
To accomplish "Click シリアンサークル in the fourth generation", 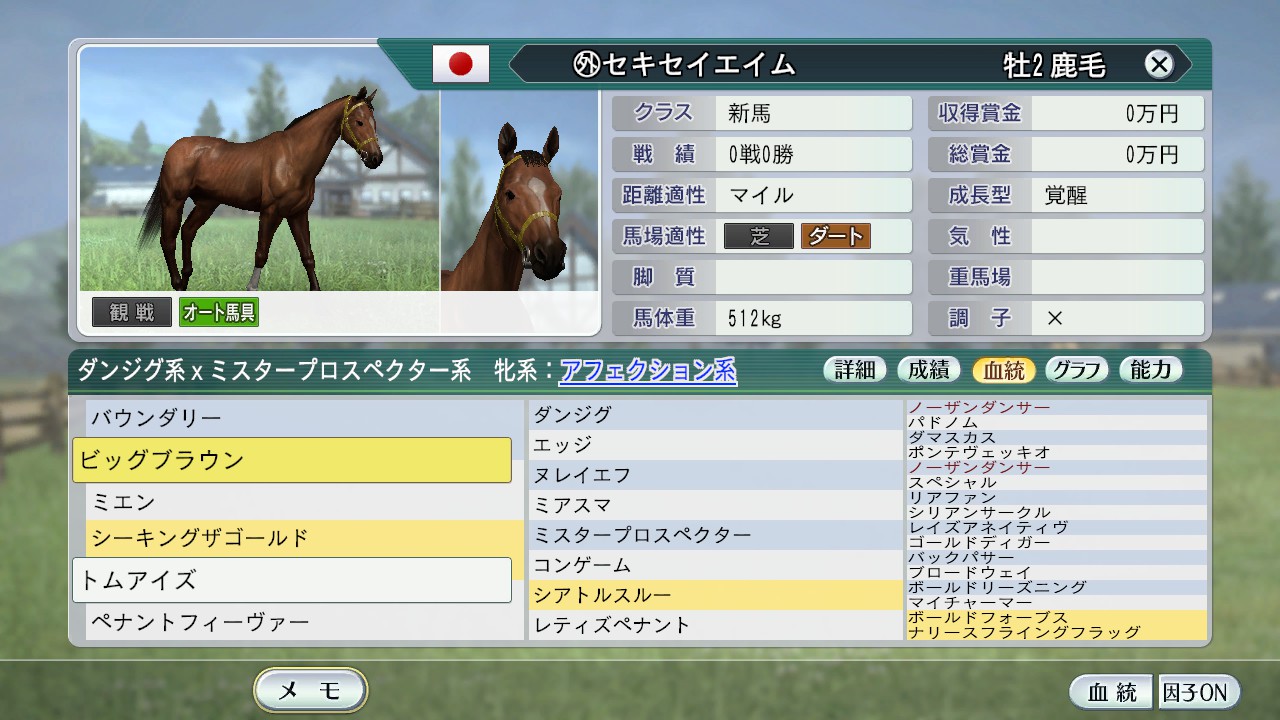I will (x=1057, y=512).
